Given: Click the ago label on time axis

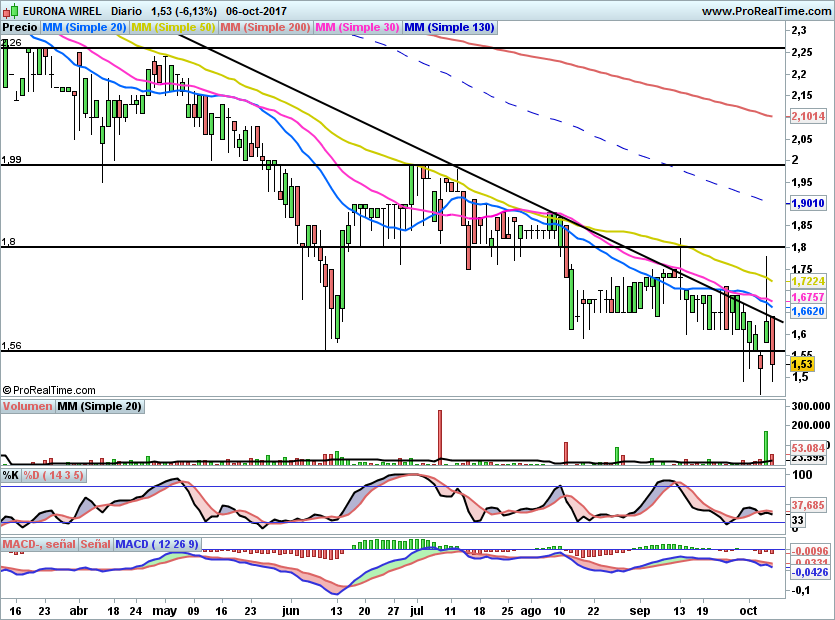Looking at the screenshot, I should 530,611.
